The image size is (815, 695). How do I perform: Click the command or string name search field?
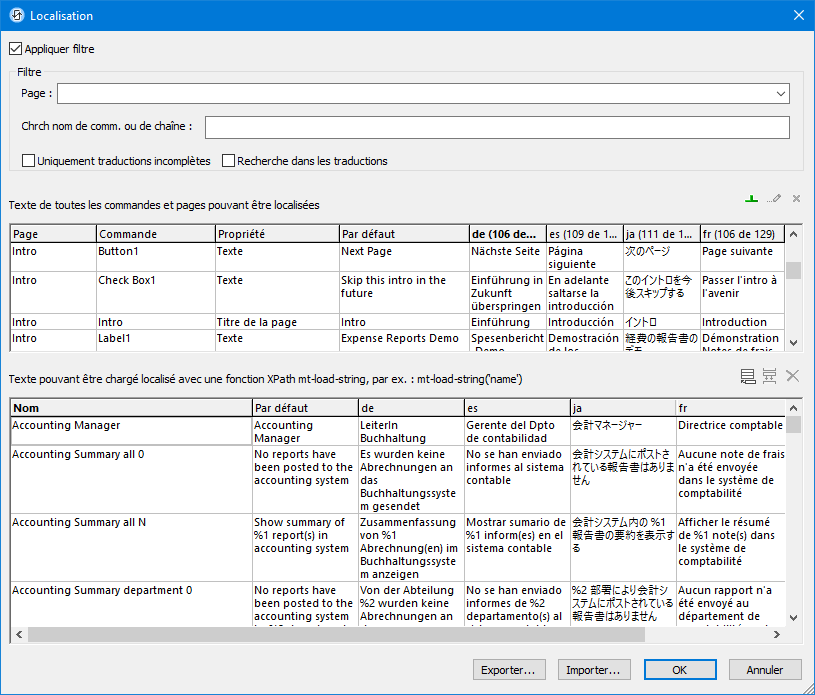pyautogui.click(x=497, y=127)
